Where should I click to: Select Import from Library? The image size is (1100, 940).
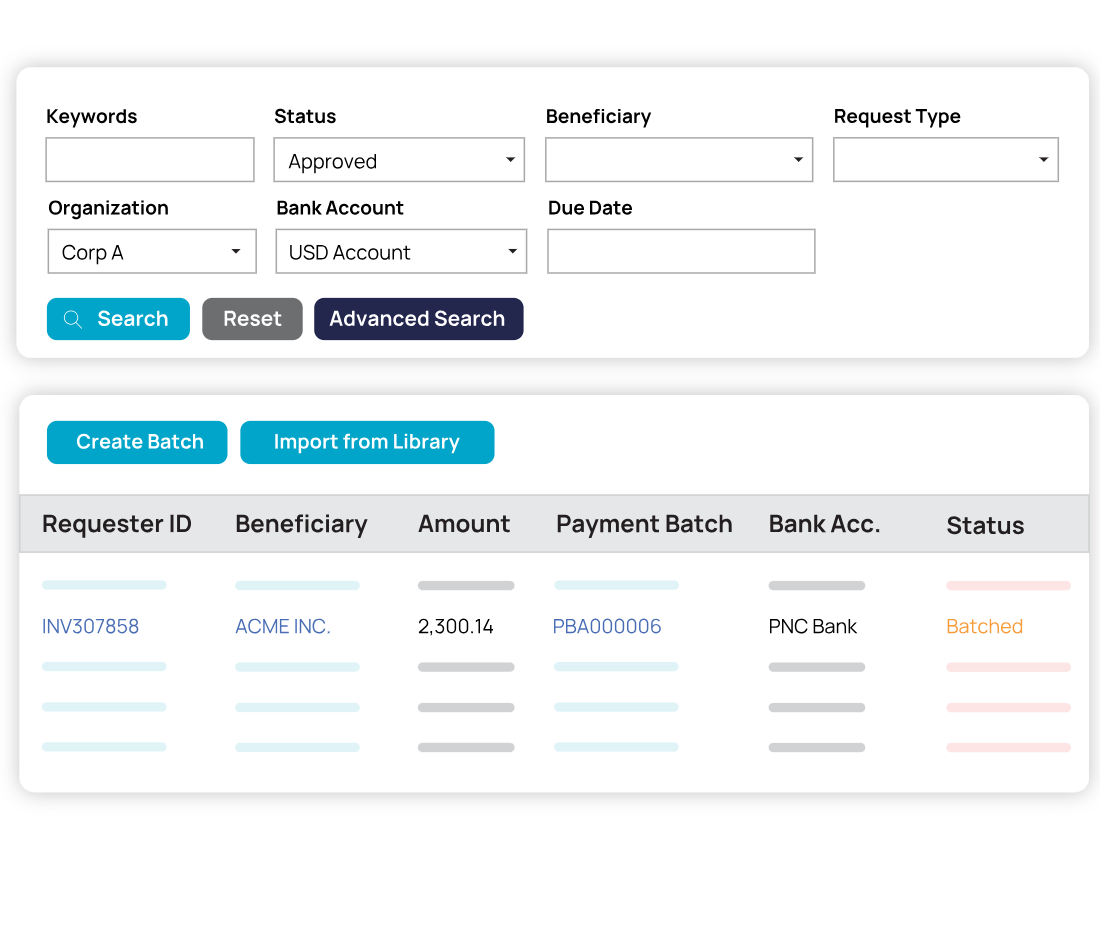pos(367,441)
